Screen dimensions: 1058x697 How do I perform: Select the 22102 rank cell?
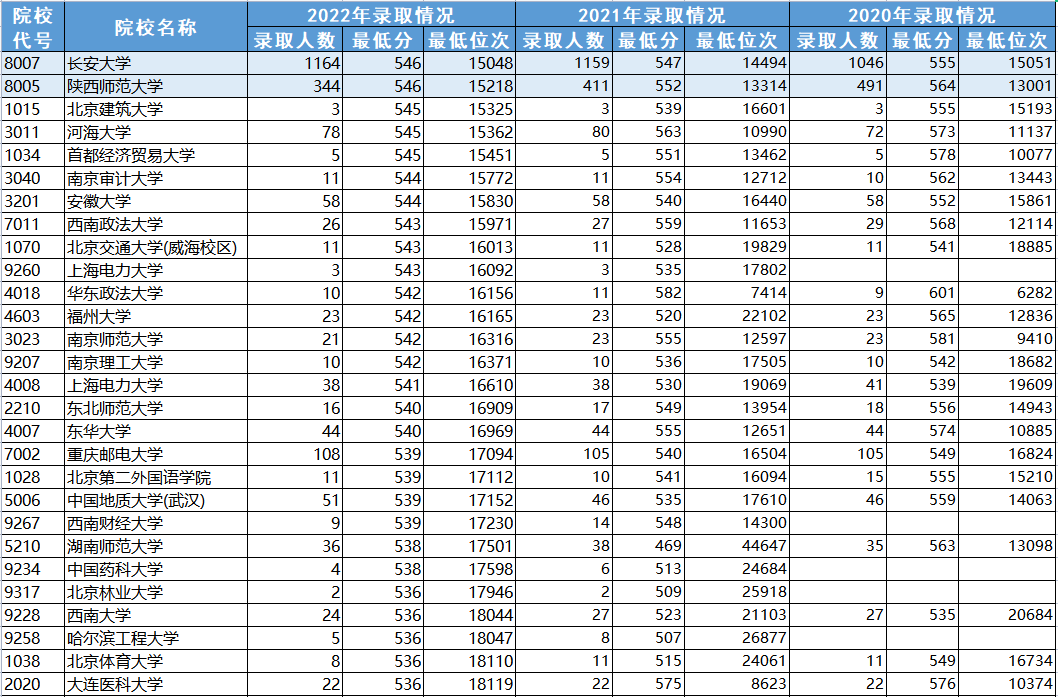[x=737, y=316]
